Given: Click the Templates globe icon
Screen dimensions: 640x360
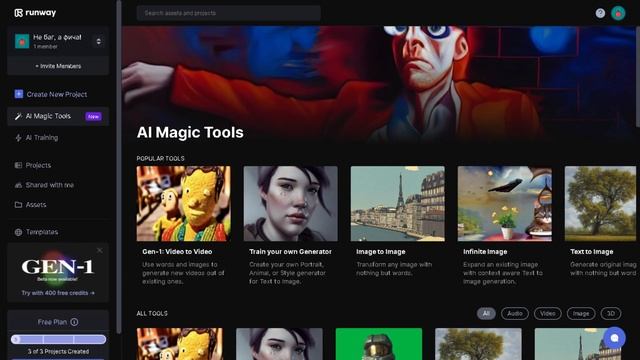Looking at the screenshot, I should [x=18, y=232].
